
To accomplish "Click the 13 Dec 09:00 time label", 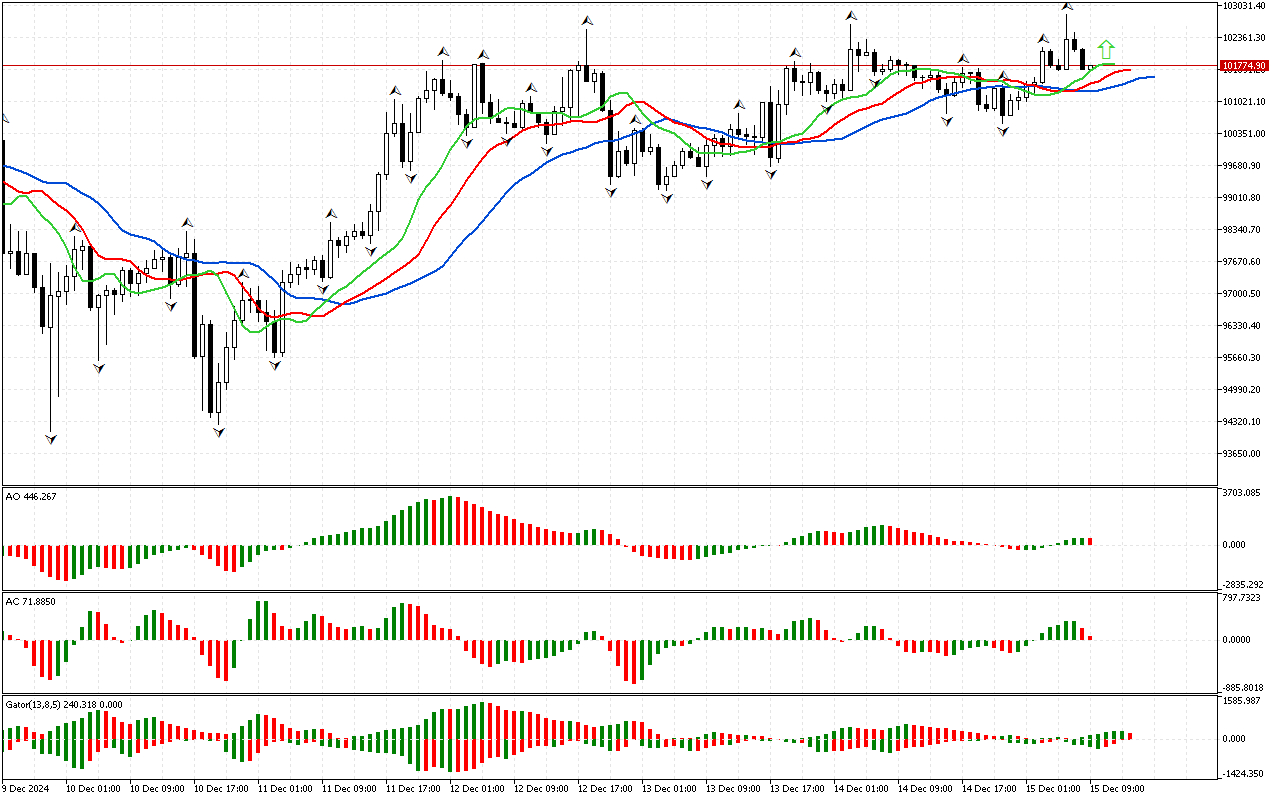I will (732, 789).
